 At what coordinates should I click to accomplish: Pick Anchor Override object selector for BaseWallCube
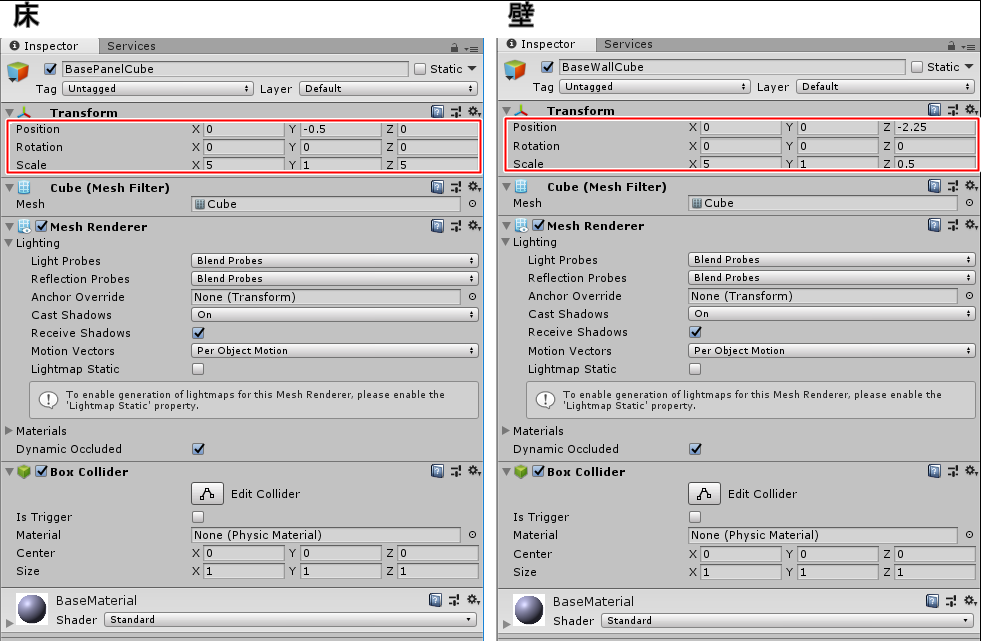969,295
